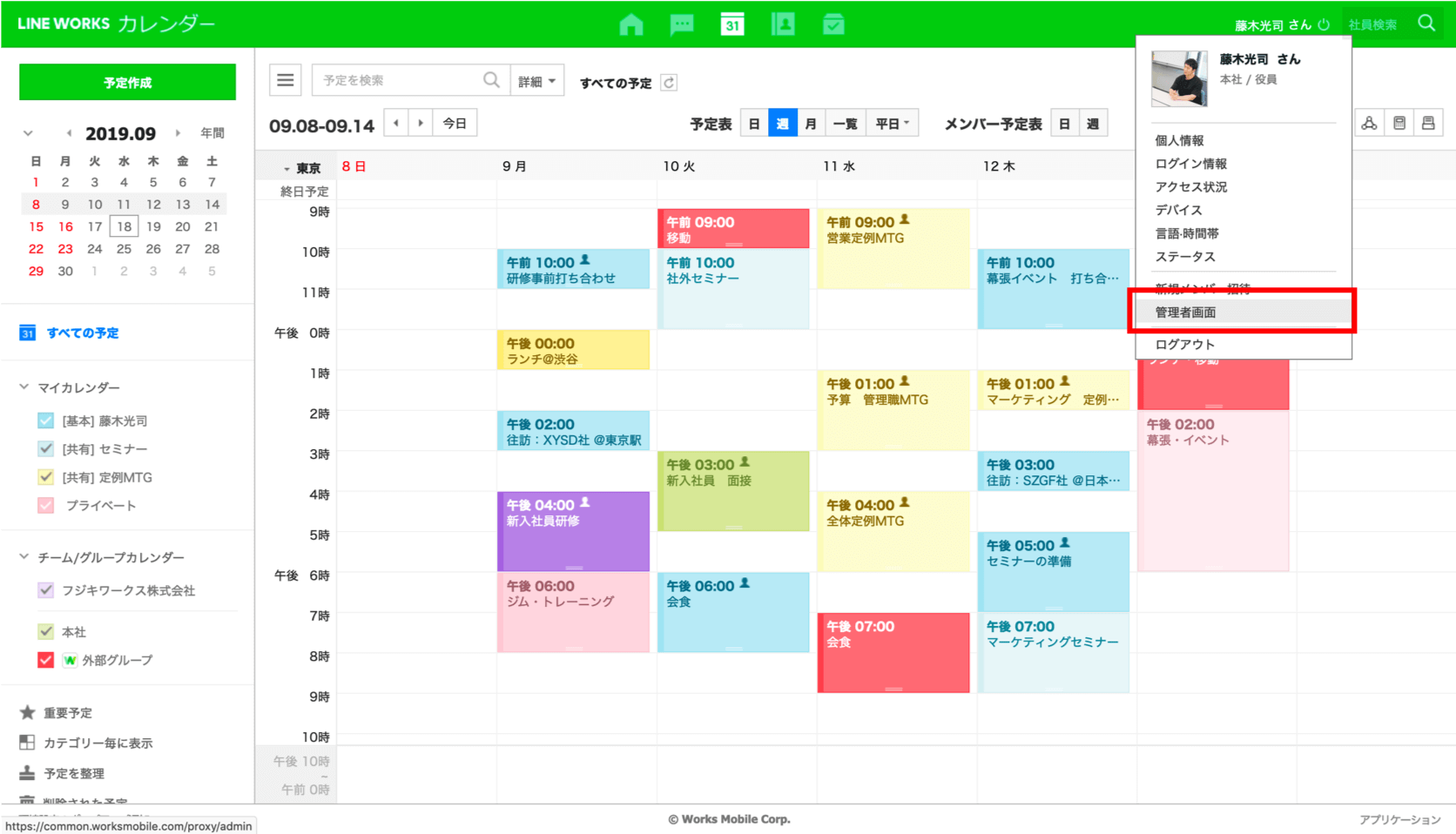Click the 予定を検索 search field
The height and width of the screenshot is (834, 1456).
[399, 81]
